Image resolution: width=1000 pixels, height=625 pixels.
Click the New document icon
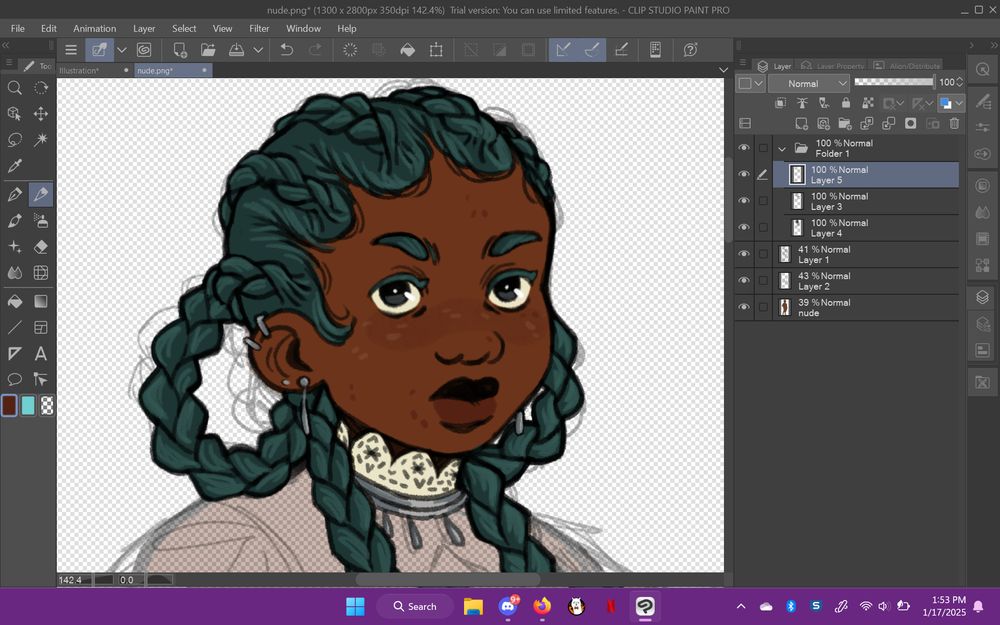point(180,50)
